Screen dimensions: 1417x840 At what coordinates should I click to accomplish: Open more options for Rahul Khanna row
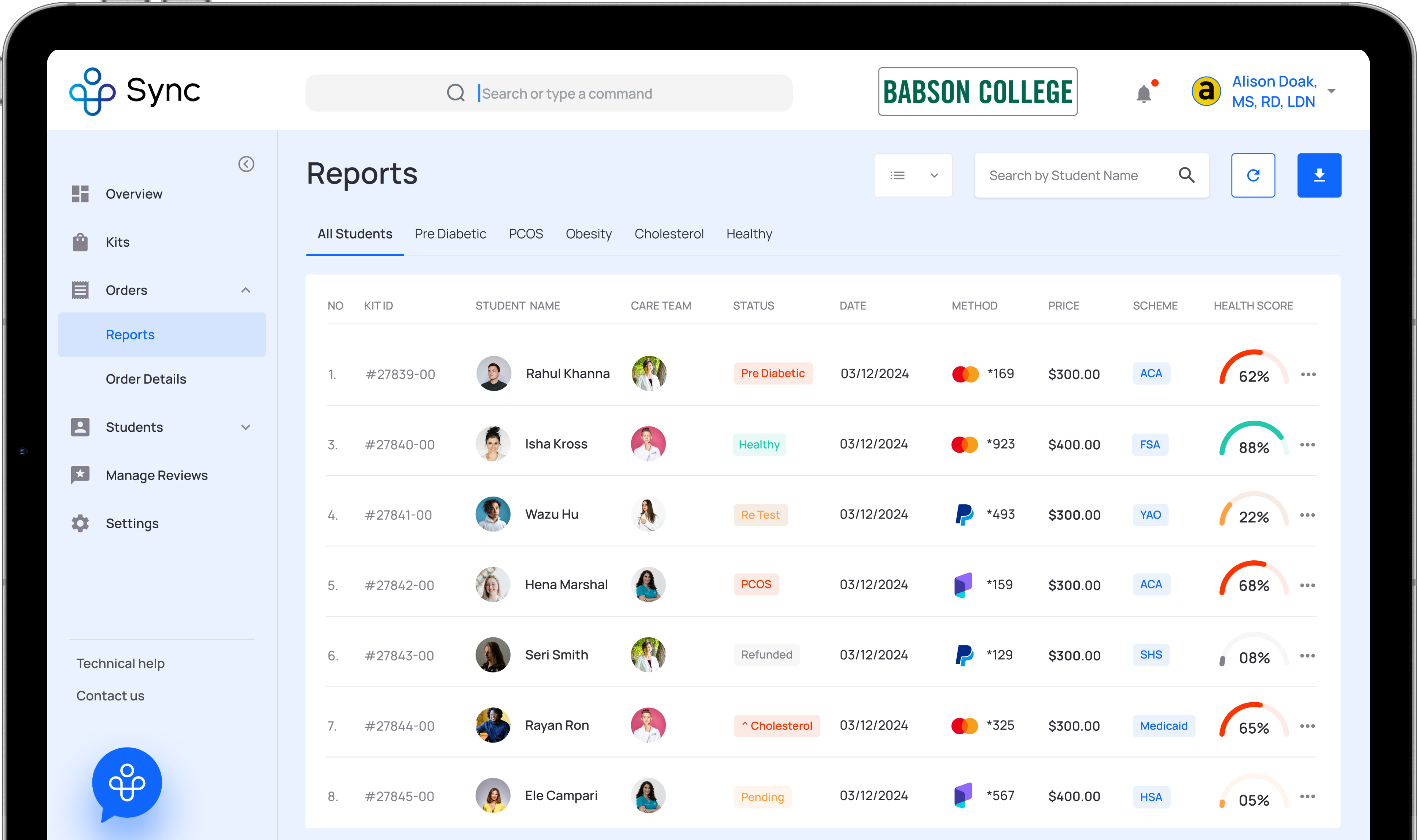pyautogui.click(x=1308, y=374)
